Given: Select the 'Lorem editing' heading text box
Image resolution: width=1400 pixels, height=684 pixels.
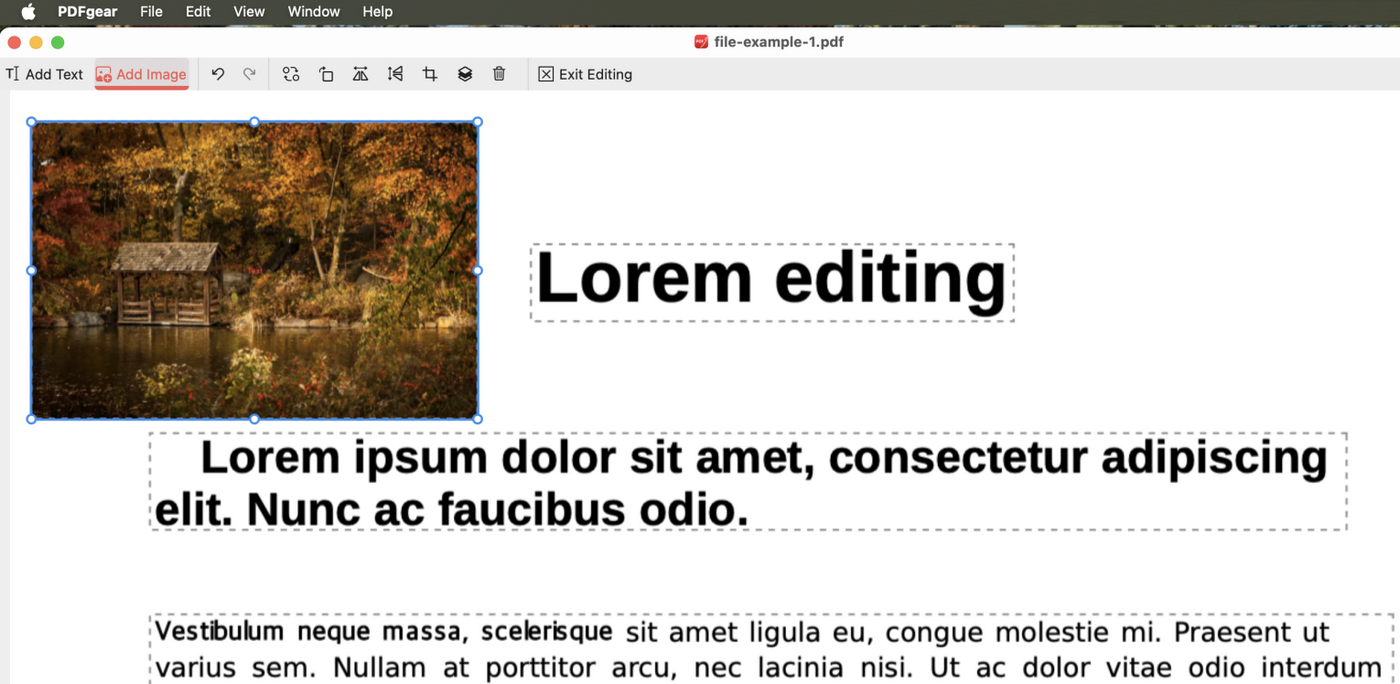Looking at the screenshot, I should 772,282.
